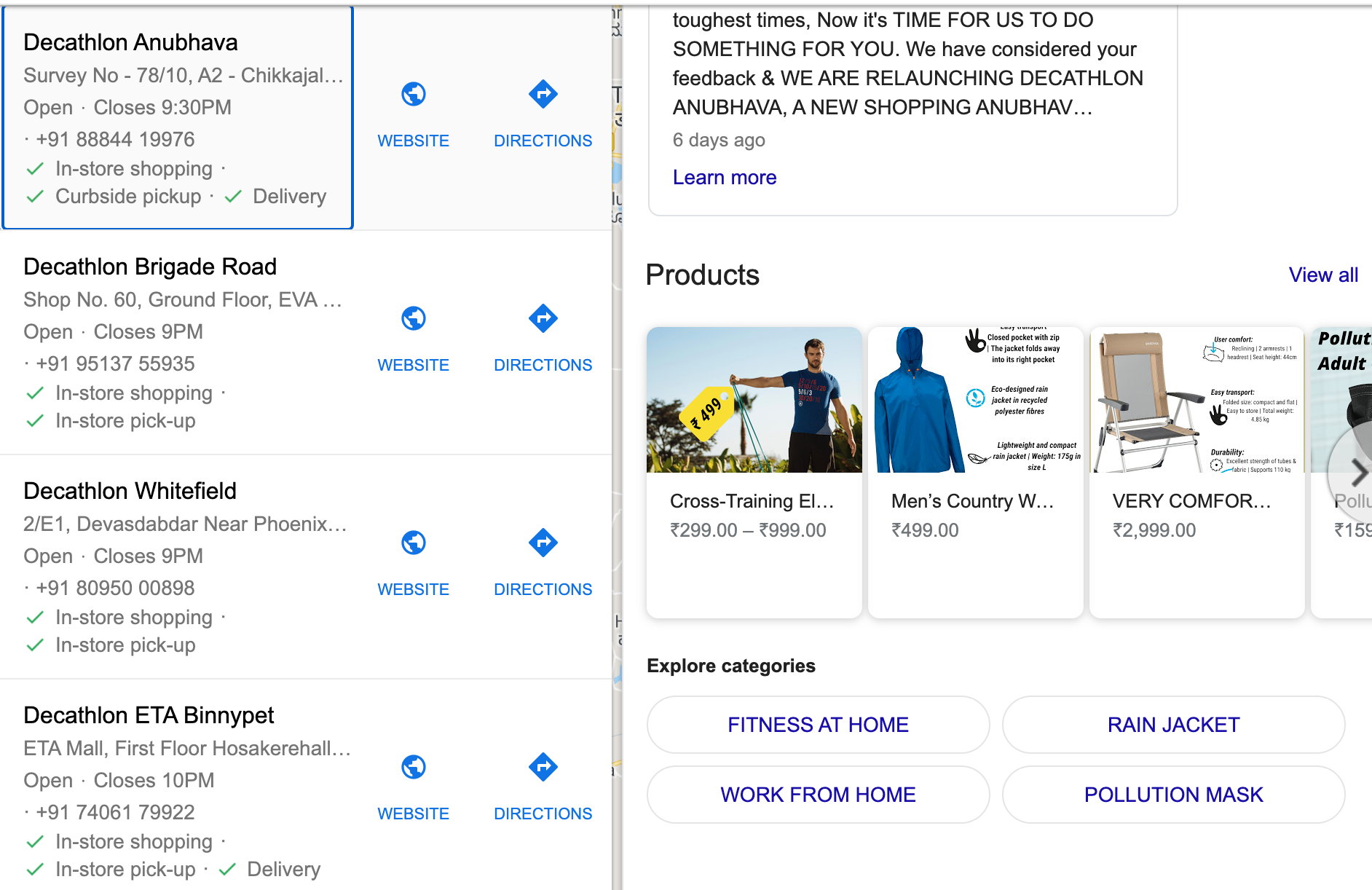Open View all products link
Image resolution: width=1372 pixels, height=890 pixels.
tap(1323, 275)
